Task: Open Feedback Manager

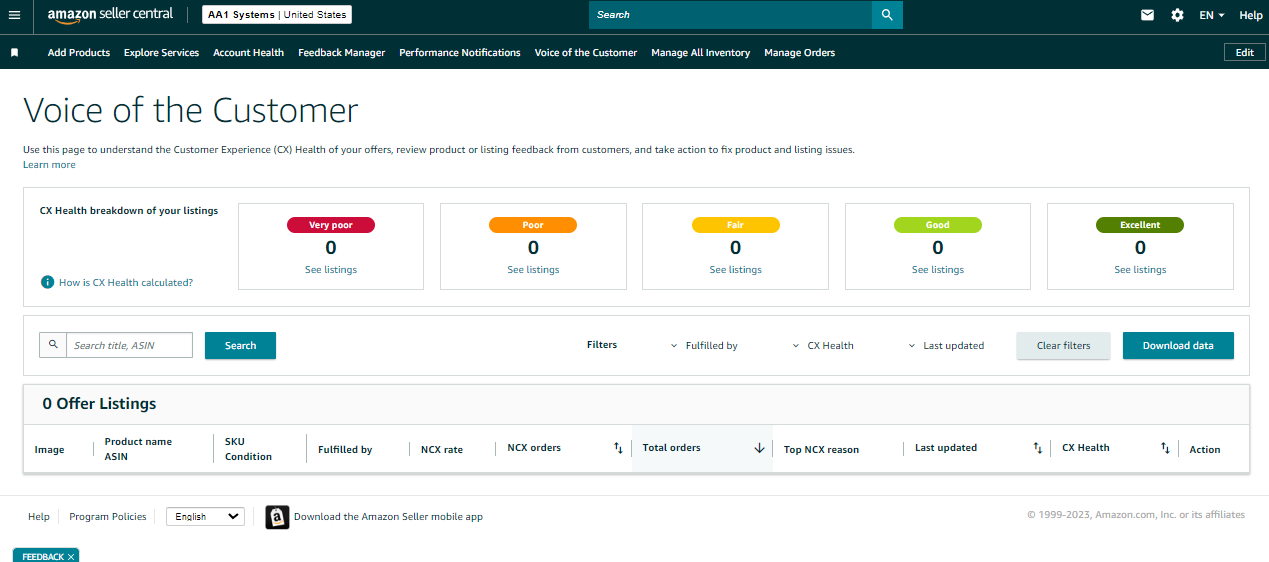Action: (x=341, y=53)
